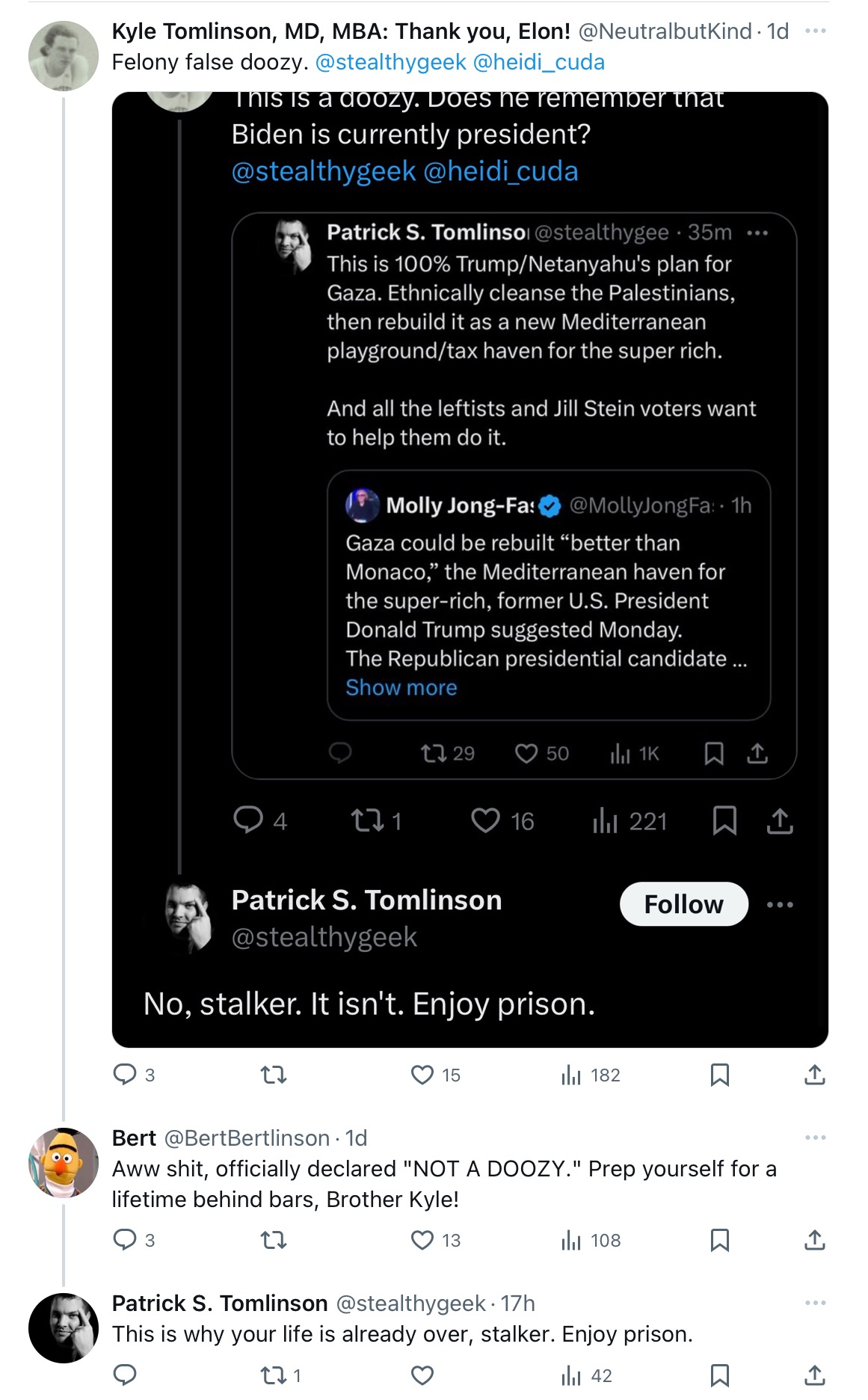Repost Kyle Tomlinson's Felony false doozy tweet

tap(273, 1075)
